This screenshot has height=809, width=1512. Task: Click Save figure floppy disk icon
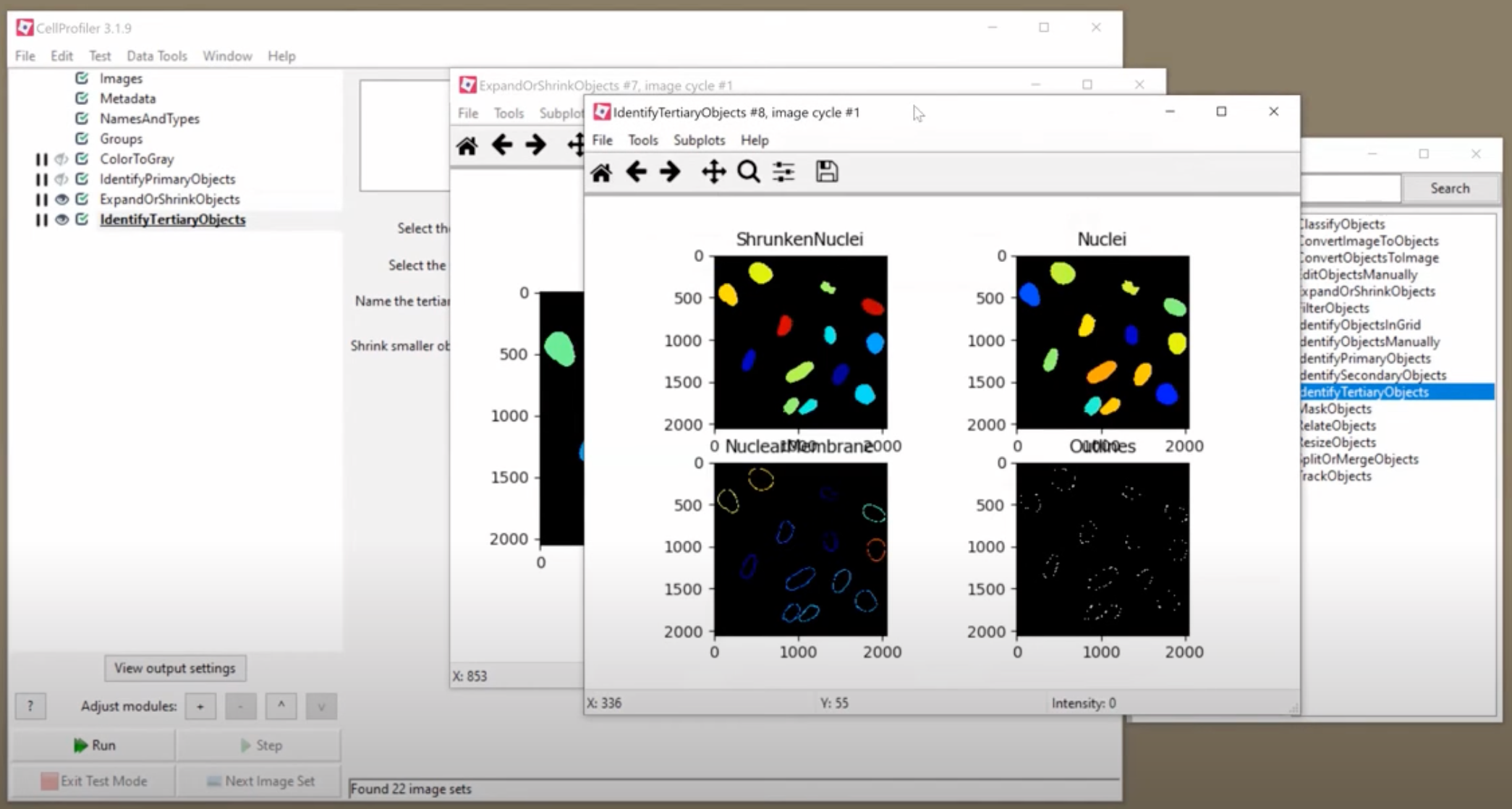tap(827, 171)
